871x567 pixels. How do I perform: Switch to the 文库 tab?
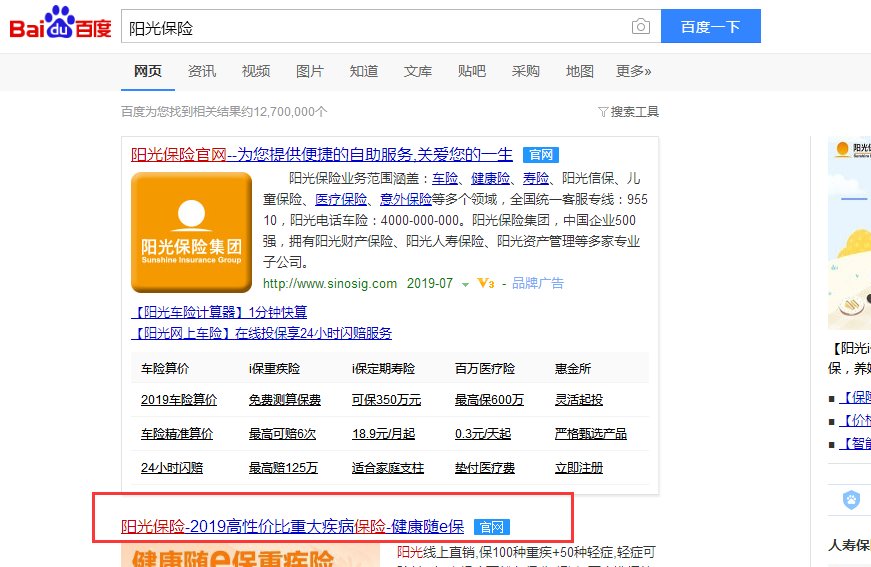(x=418, y=71)
